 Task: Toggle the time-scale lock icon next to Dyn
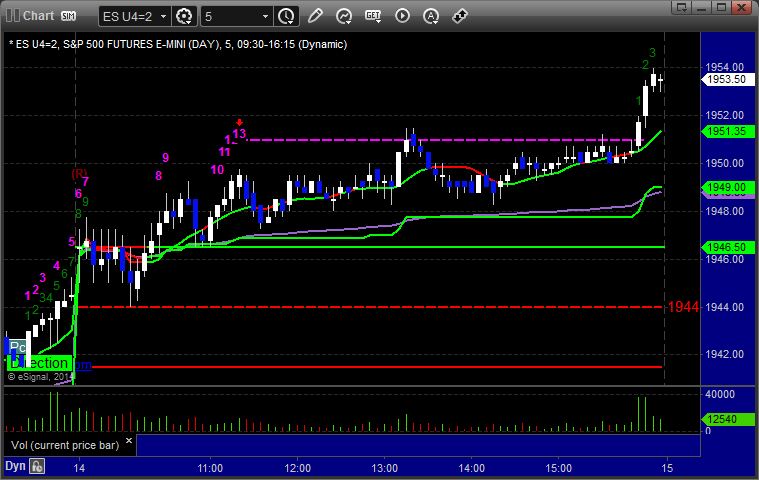click(37, 466)
